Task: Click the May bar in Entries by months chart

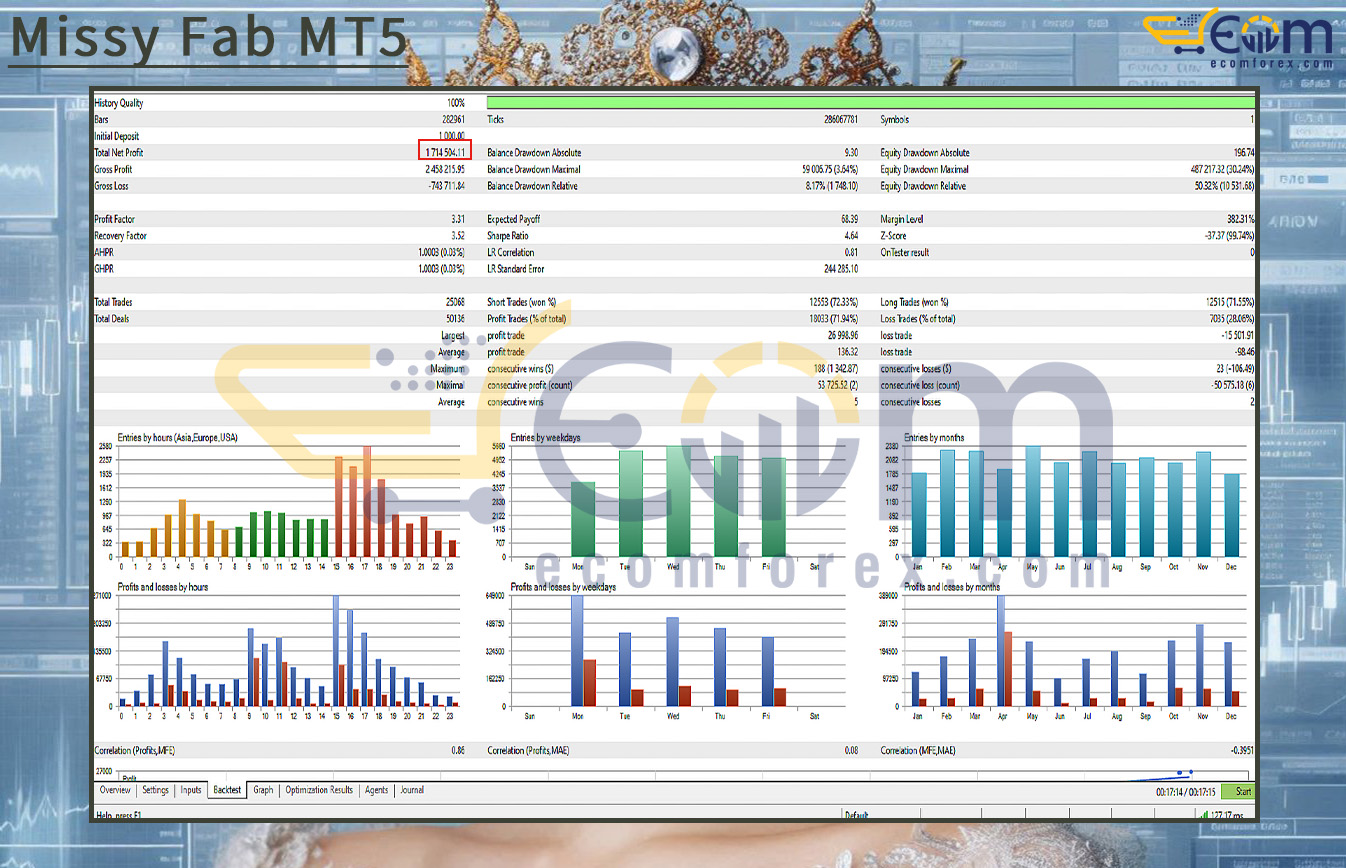Action: point(1032,502)
